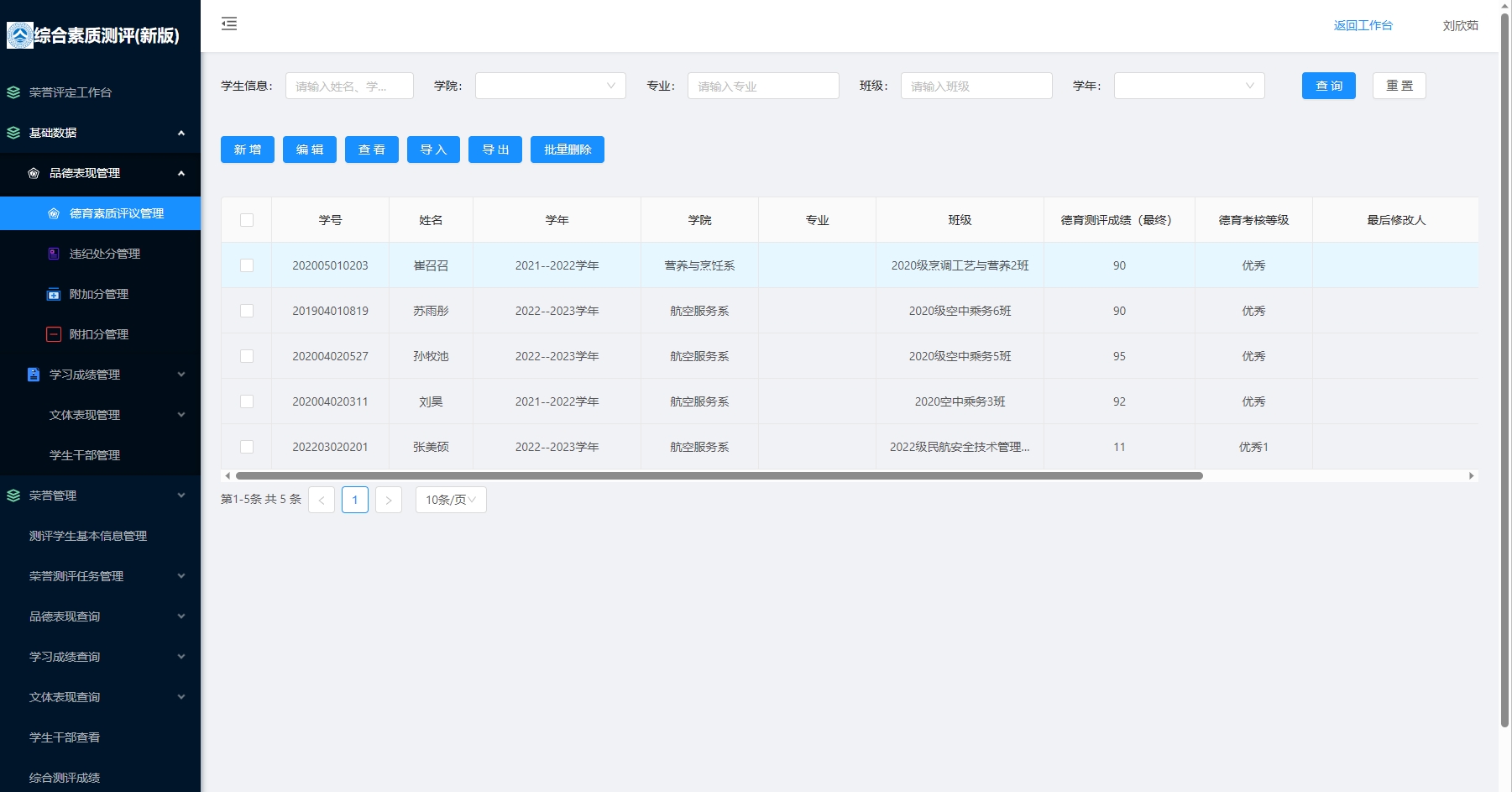The width and height of the screenshot is (1512, 792).
Task: Click the 导入 button
Action: [434, 149]
